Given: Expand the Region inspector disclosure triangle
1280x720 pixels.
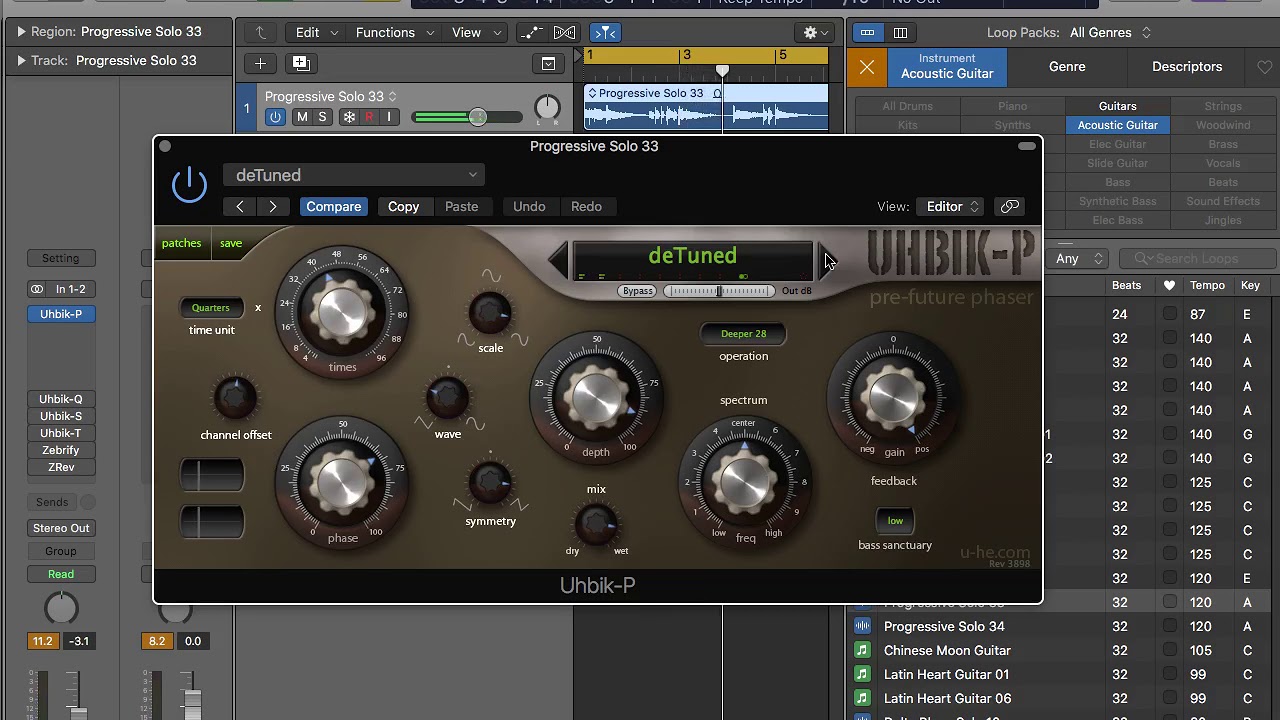Looking at the screenshot, I should coord(21,32).
